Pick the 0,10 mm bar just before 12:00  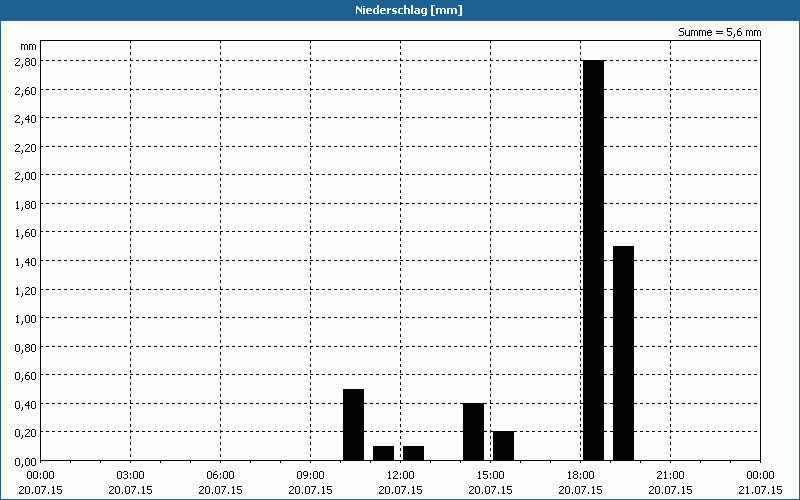(x=384, y=453)
